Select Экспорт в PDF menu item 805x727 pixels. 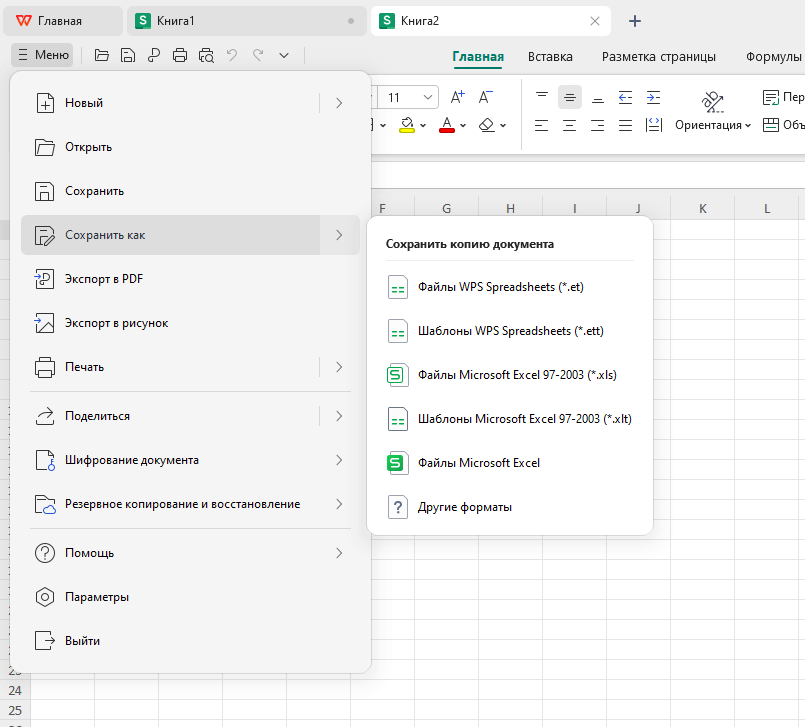[x=190, y=279]
